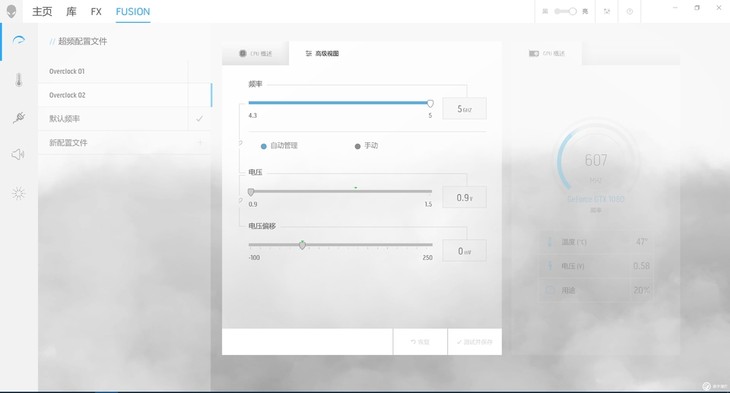Click the 测试并保存 test and save button
730x393 pixels.
click(x=475, y=342)
